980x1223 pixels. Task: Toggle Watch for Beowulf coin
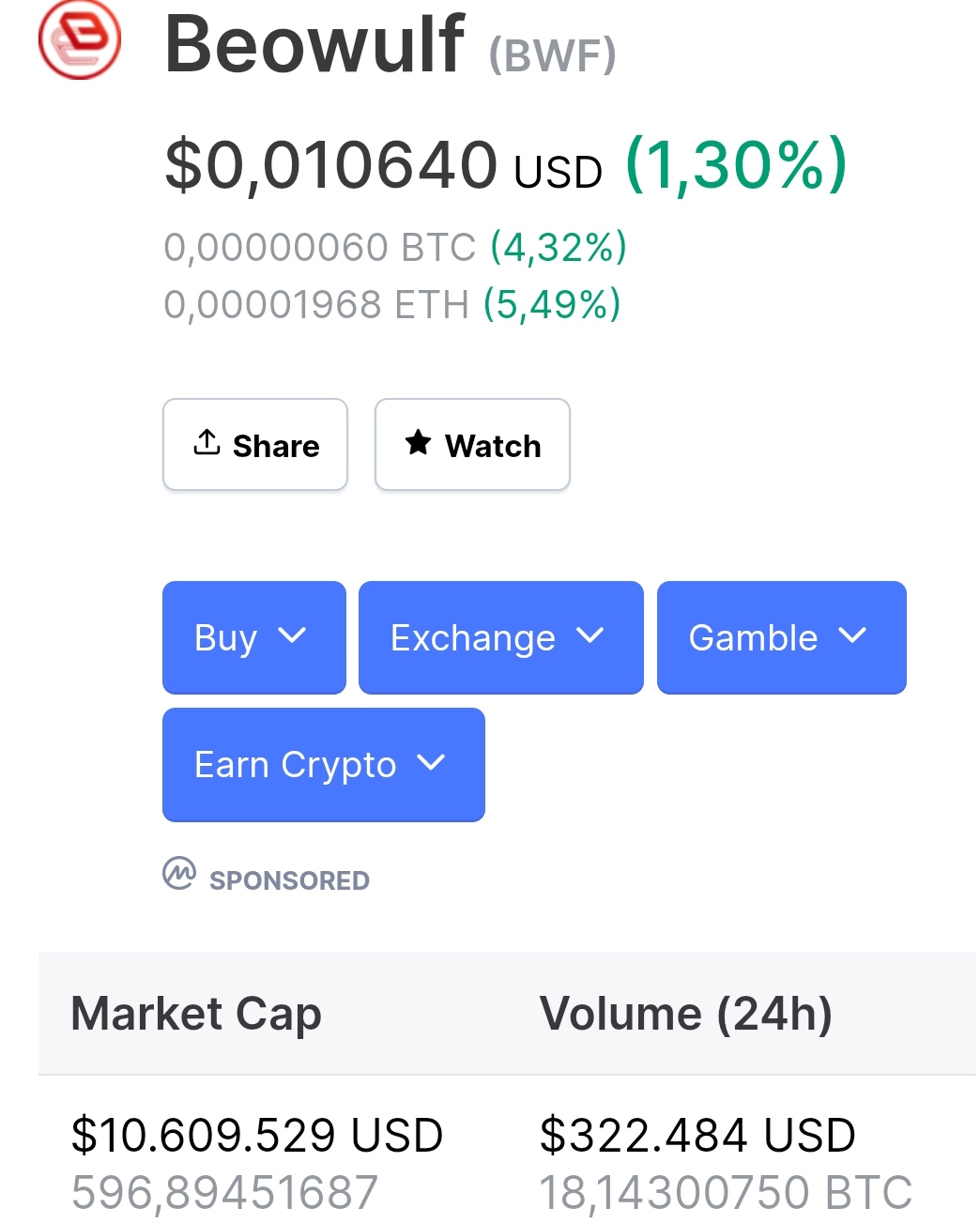point(472,445)
